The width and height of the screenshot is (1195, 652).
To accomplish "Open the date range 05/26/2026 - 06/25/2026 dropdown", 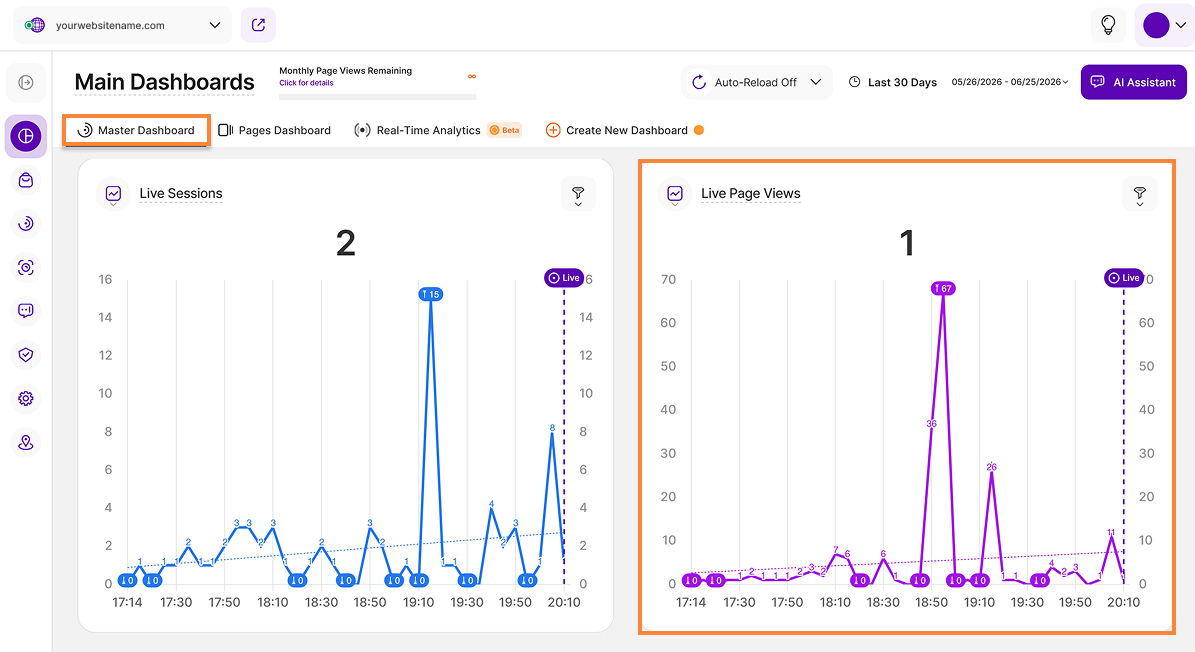I will coord(1010,82).
